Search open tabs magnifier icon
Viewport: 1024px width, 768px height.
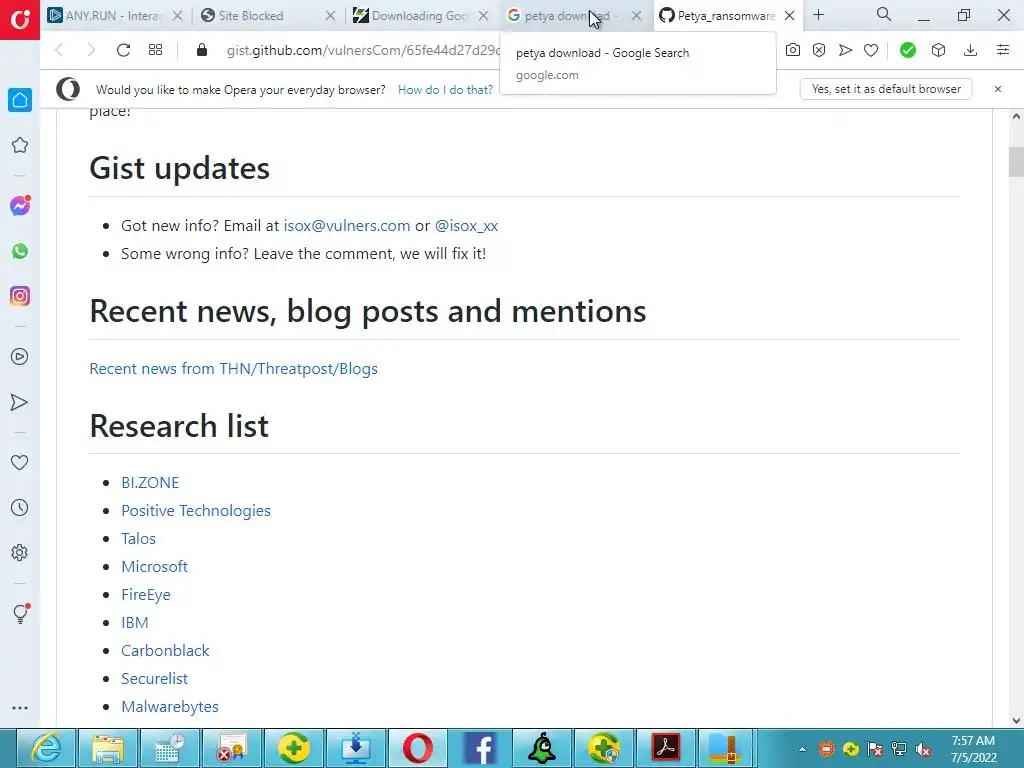click(x=884, y=14)
